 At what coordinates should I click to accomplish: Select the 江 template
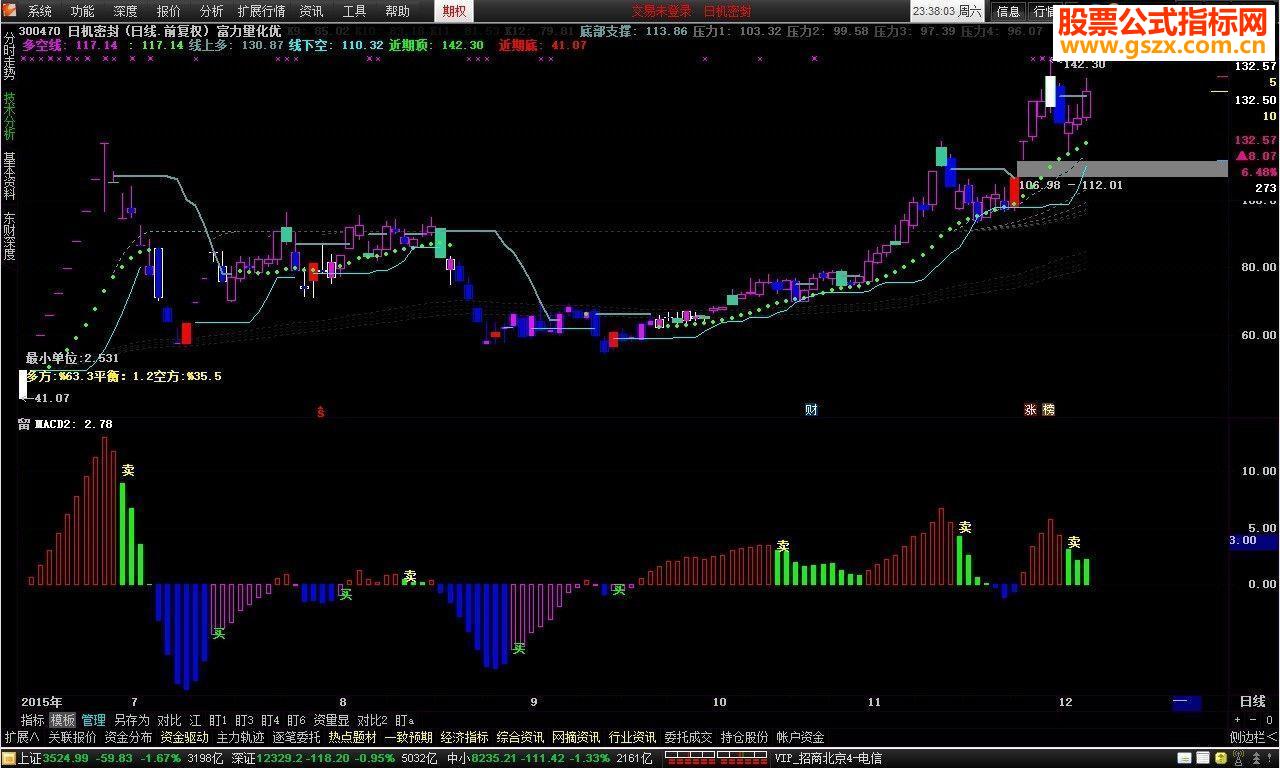195,720
